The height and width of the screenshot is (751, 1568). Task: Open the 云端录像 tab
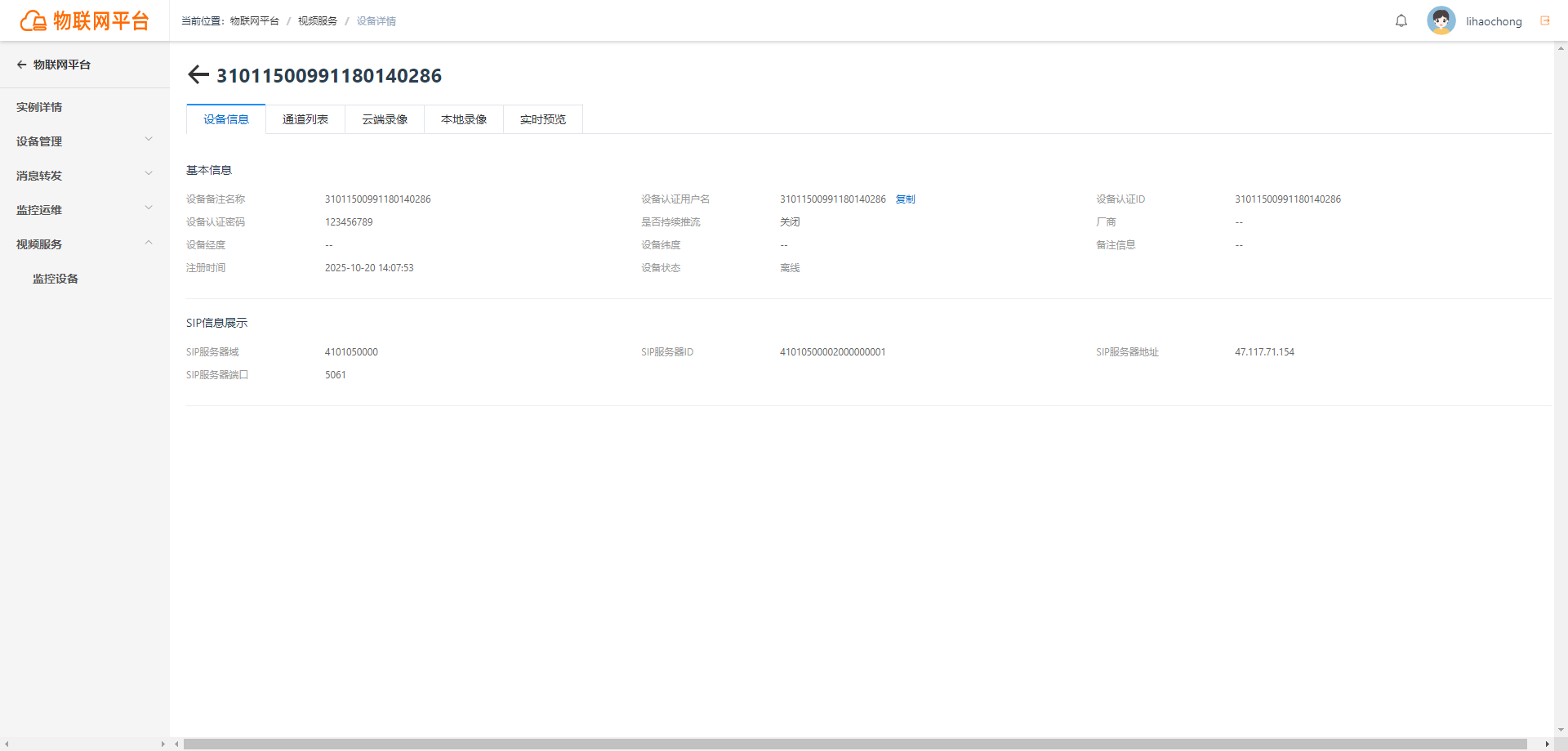pyautogui.click(x=385, y=119)
